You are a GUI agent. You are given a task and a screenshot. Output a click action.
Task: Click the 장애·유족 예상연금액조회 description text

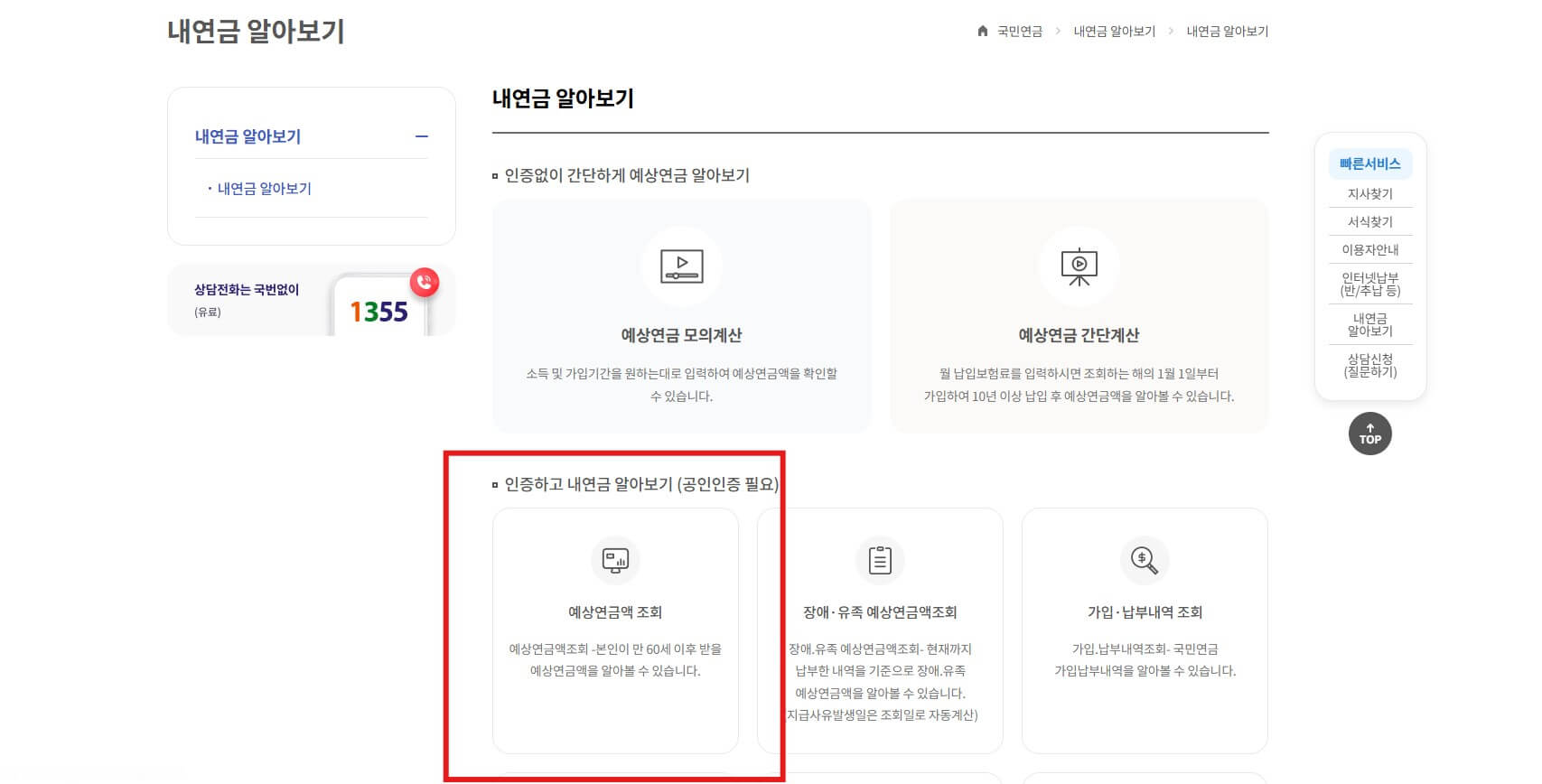coord(880,682)
